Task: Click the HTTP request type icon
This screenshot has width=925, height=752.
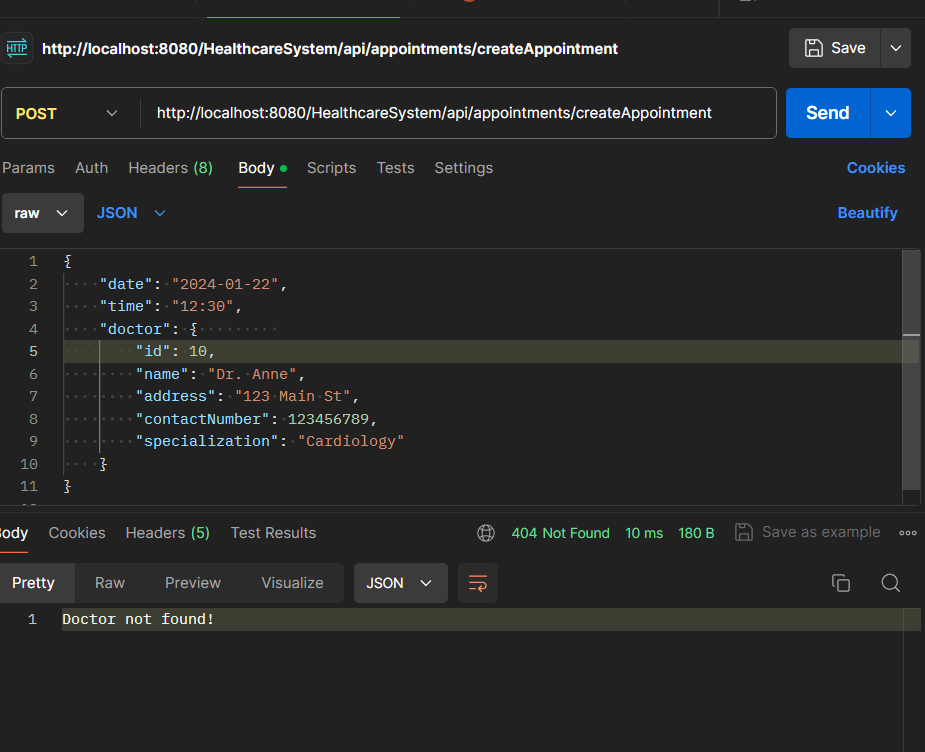Action: pyautogui.click(x=17, y=48)
